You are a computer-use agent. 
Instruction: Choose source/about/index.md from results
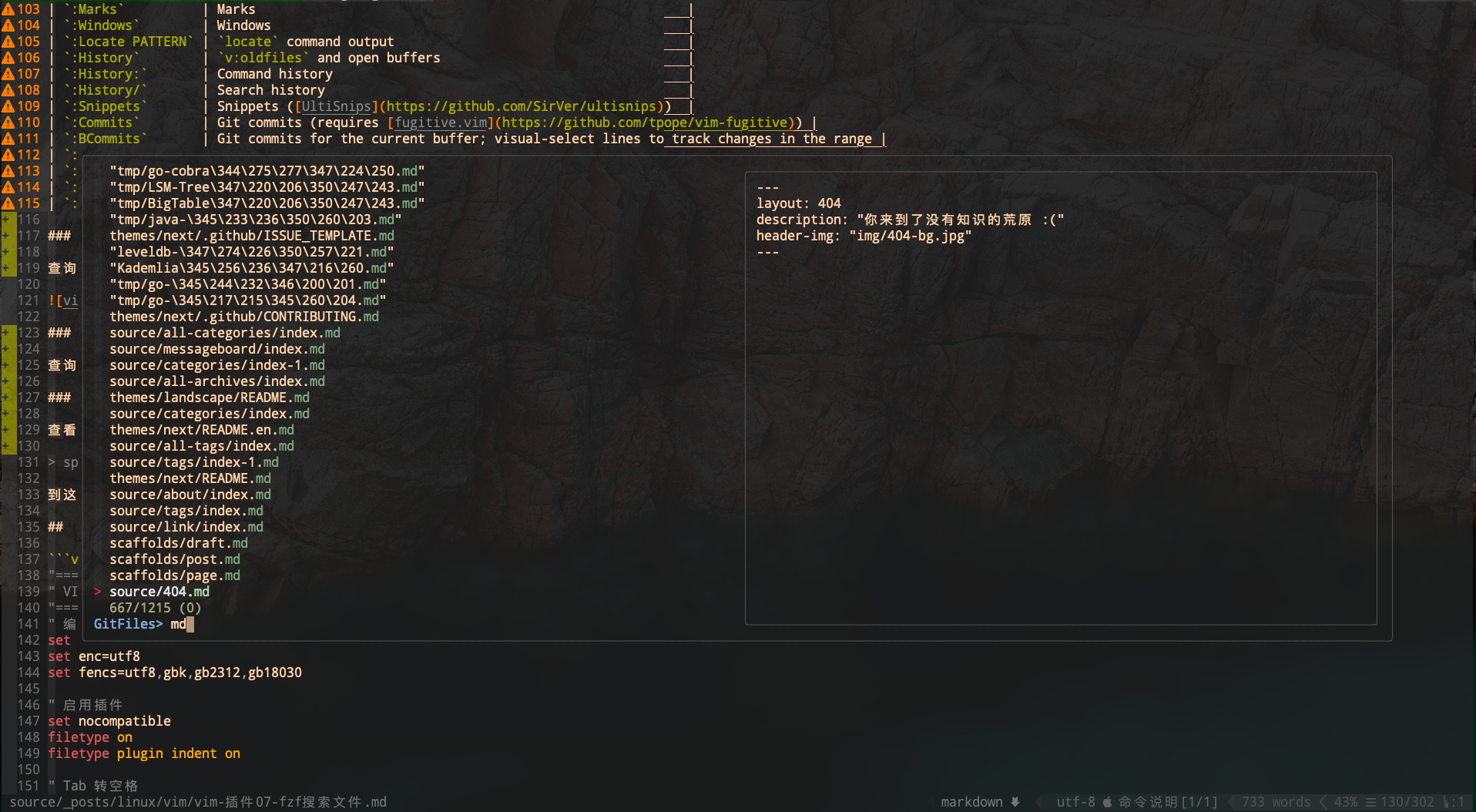coord(190,495)
